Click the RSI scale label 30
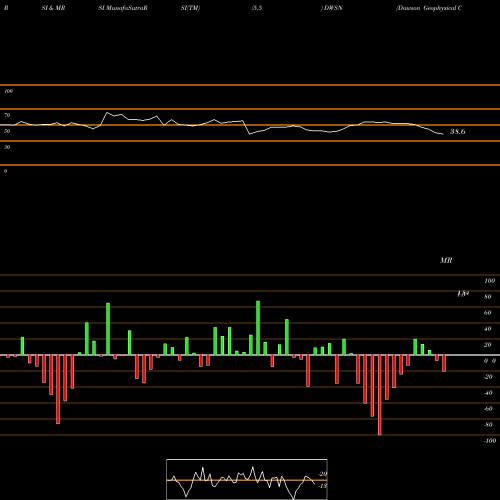 click(x=7, y=147)
